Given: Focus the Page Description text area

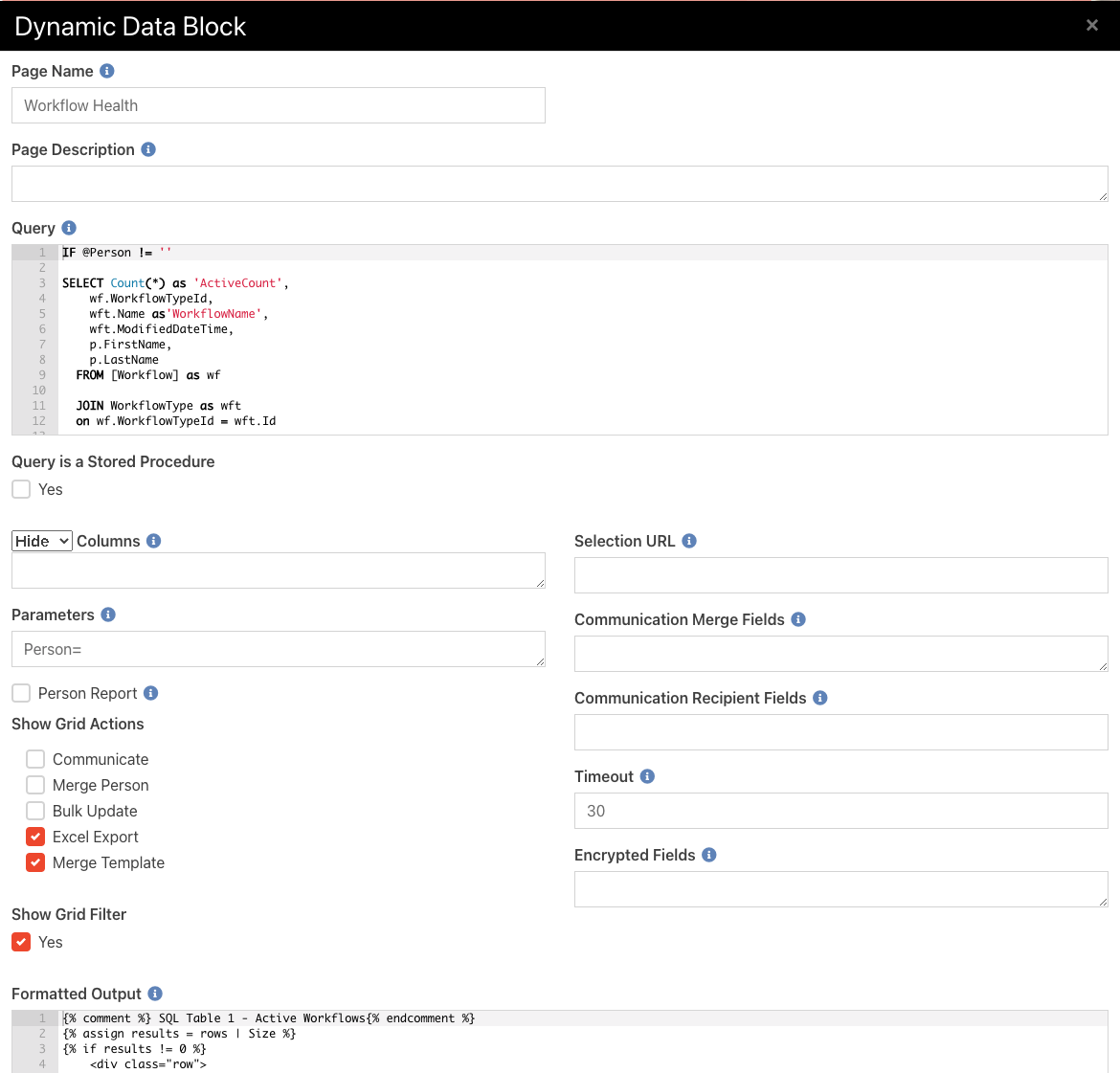Looking at the screenshot, I should point(560,184).
